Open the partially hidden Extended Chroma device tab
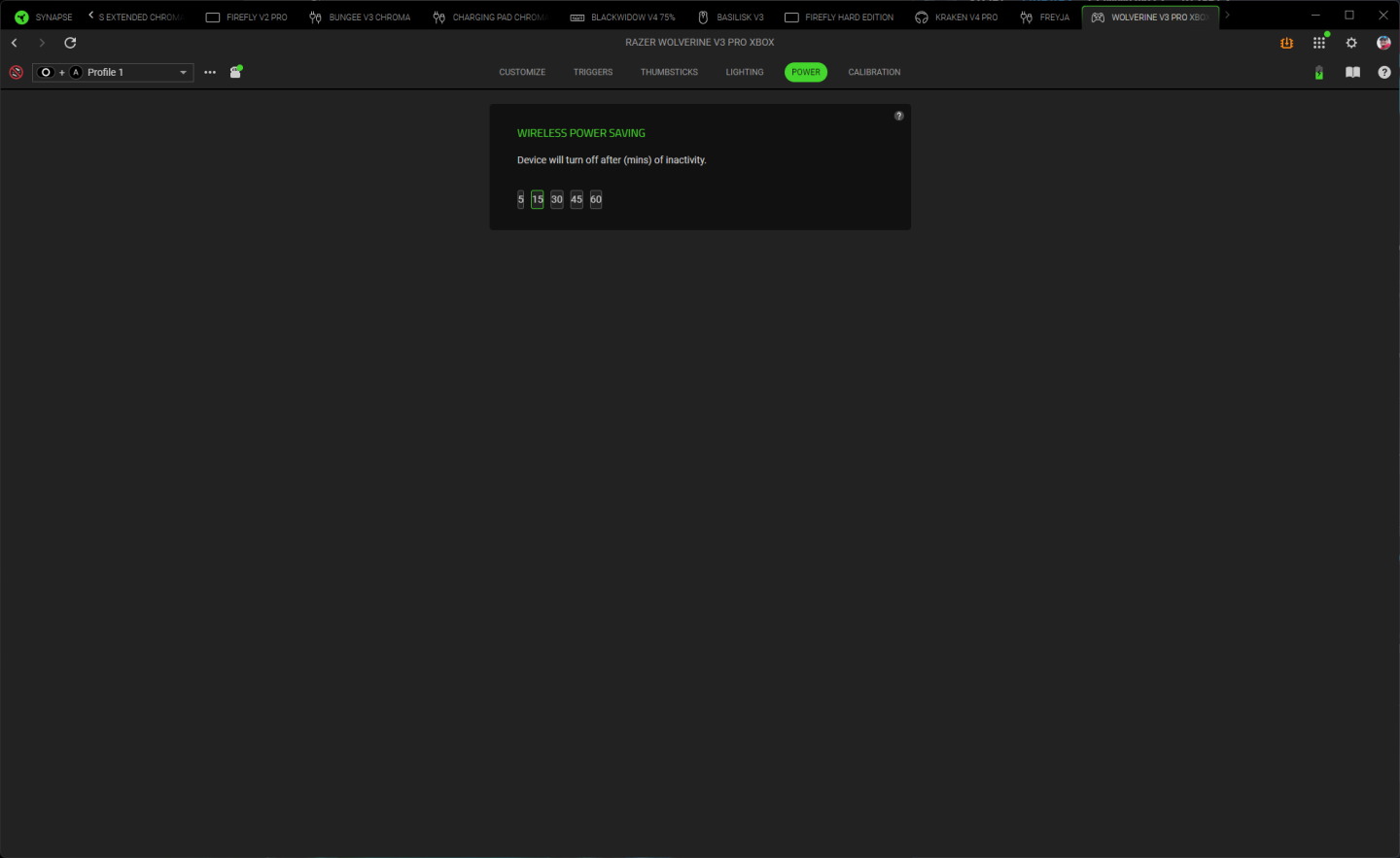Viewport: 1400px width, 858px height. pyautogui.click(x=141, y=17)
